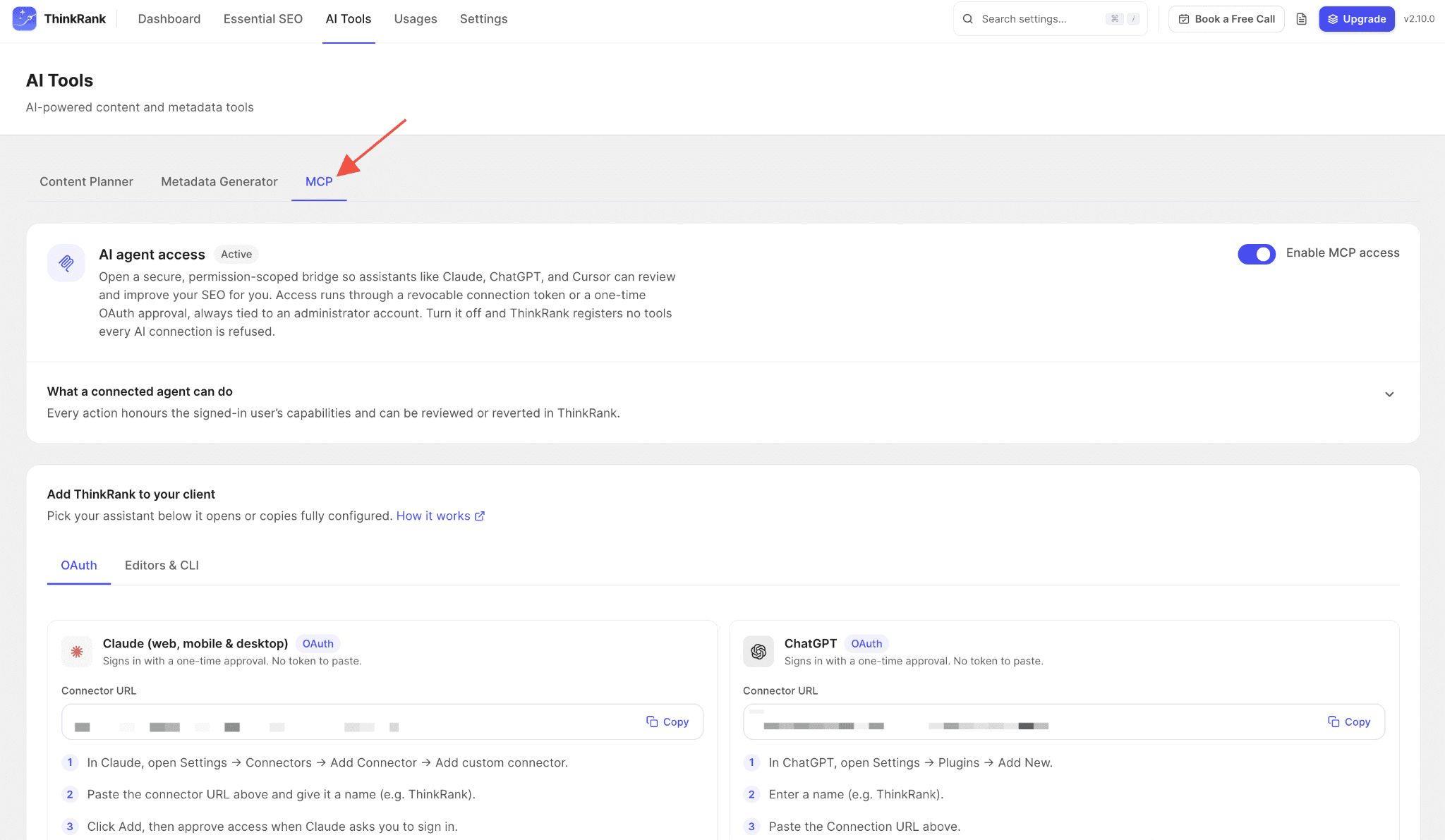Select the AI Tools nav item
This screenshot has height=840, width=1445.
[349, 19]
